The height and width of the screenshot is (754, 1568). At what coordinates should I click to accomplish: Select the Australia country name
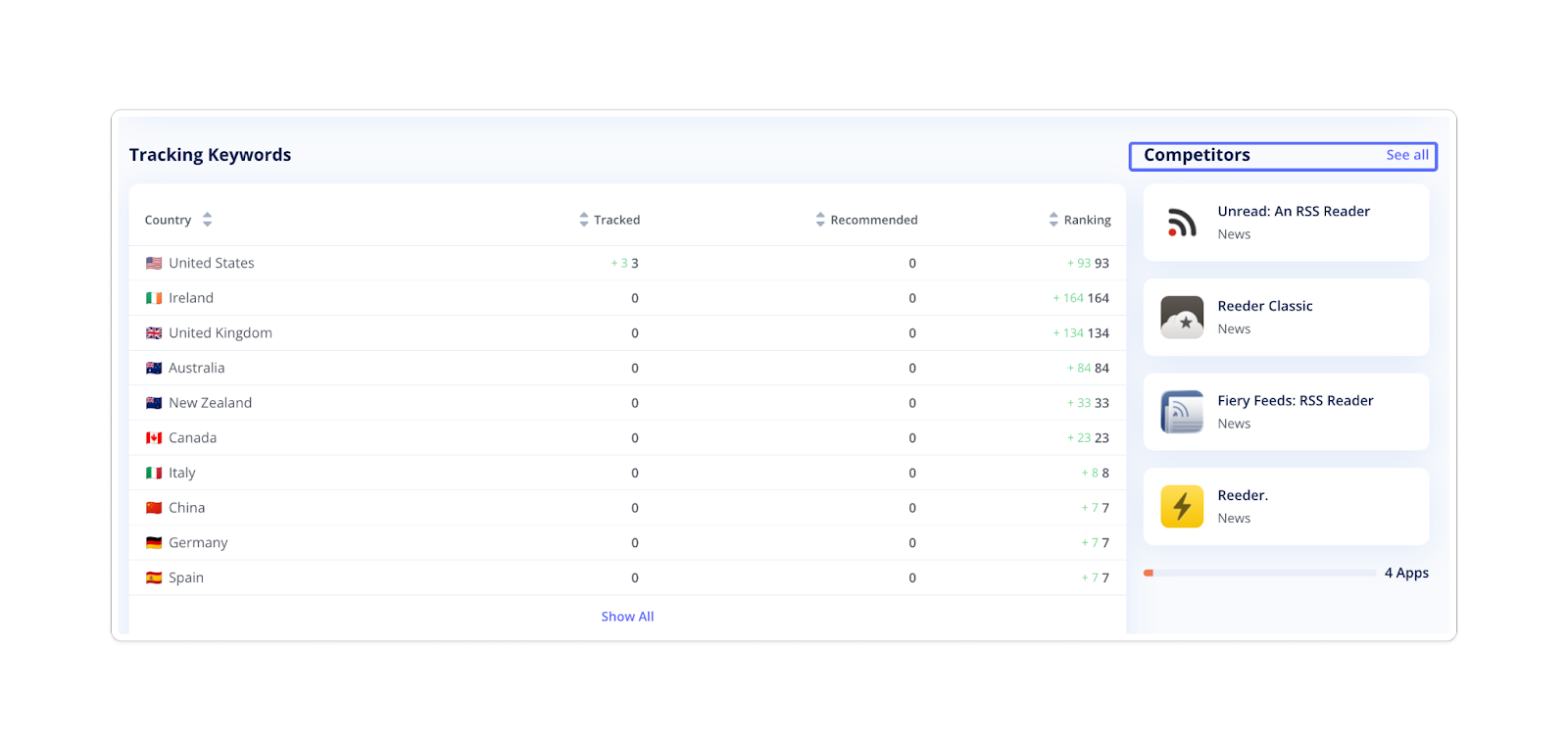pos(197,368)
